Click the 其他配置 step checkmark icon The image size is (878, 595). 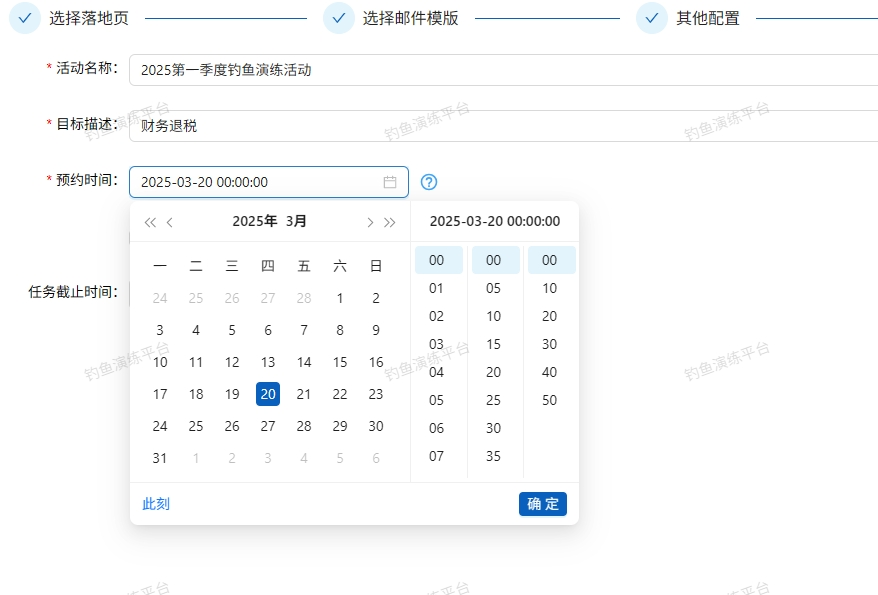[x=652, y=18]
